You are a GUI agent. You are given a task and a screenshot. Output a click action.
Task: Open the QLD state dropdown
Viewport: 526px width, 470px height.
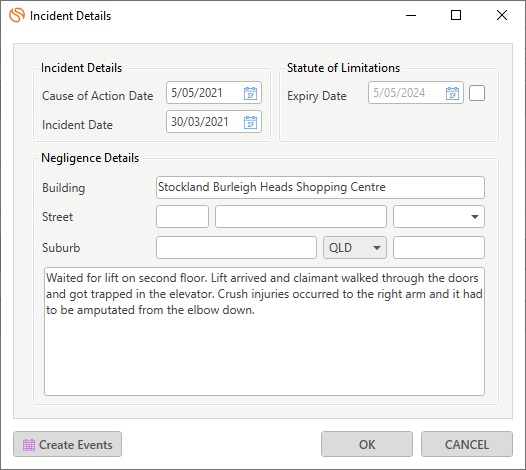(x=355, y=248)
